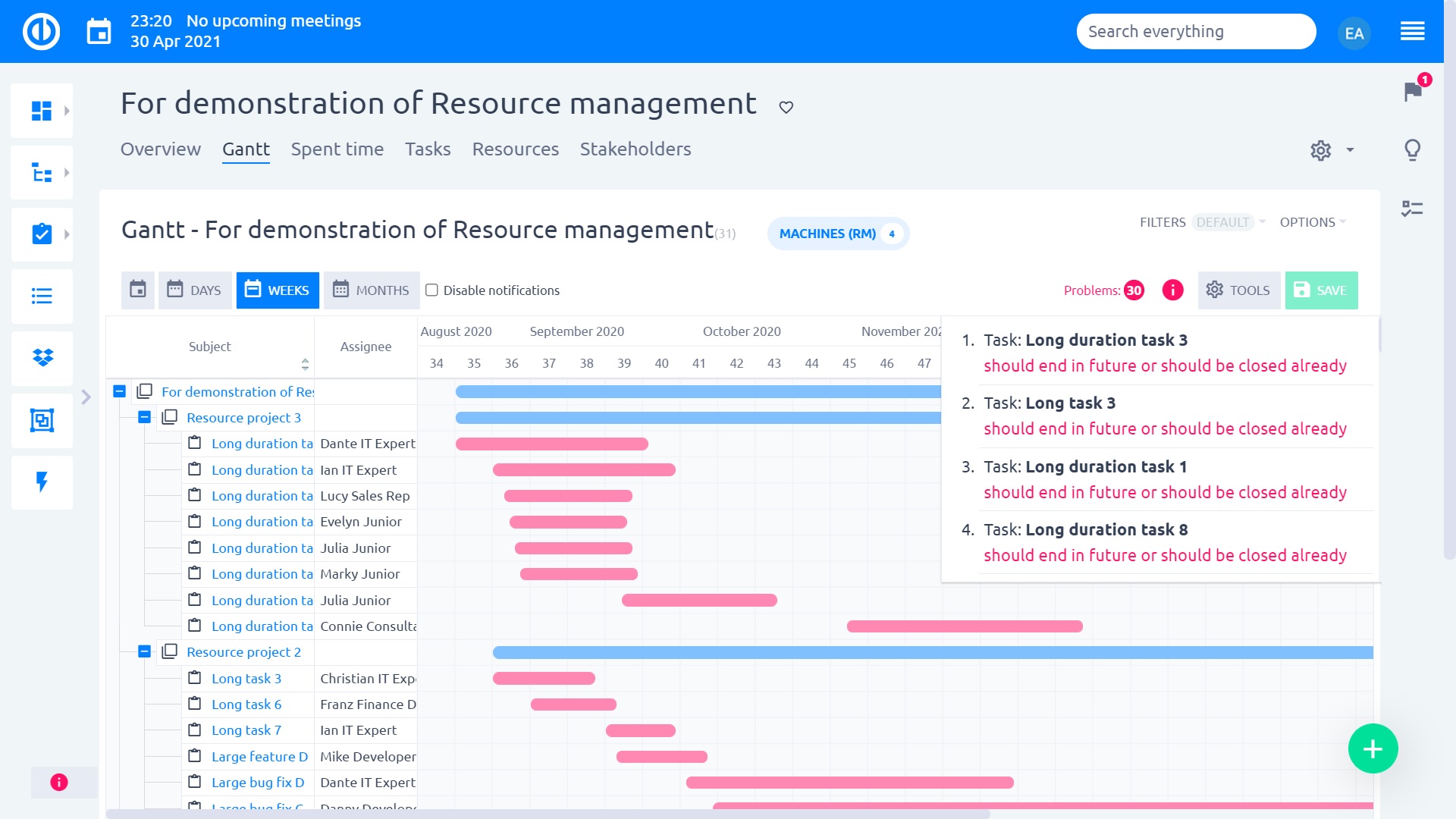This screenshot has height=819, width=1456.
Task: Open the settings gear dropdown arrow
Action: coord(1350,150)
